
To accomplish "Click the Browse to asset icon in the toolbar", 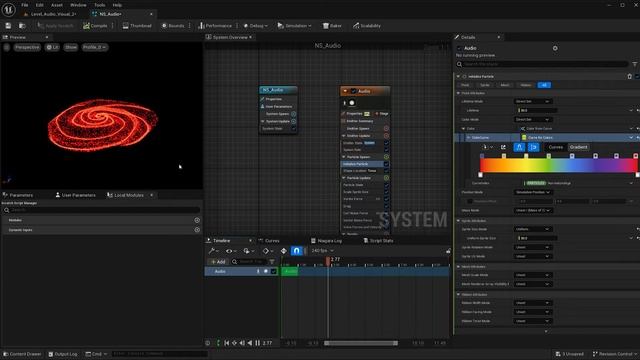I will click(22, 26).
